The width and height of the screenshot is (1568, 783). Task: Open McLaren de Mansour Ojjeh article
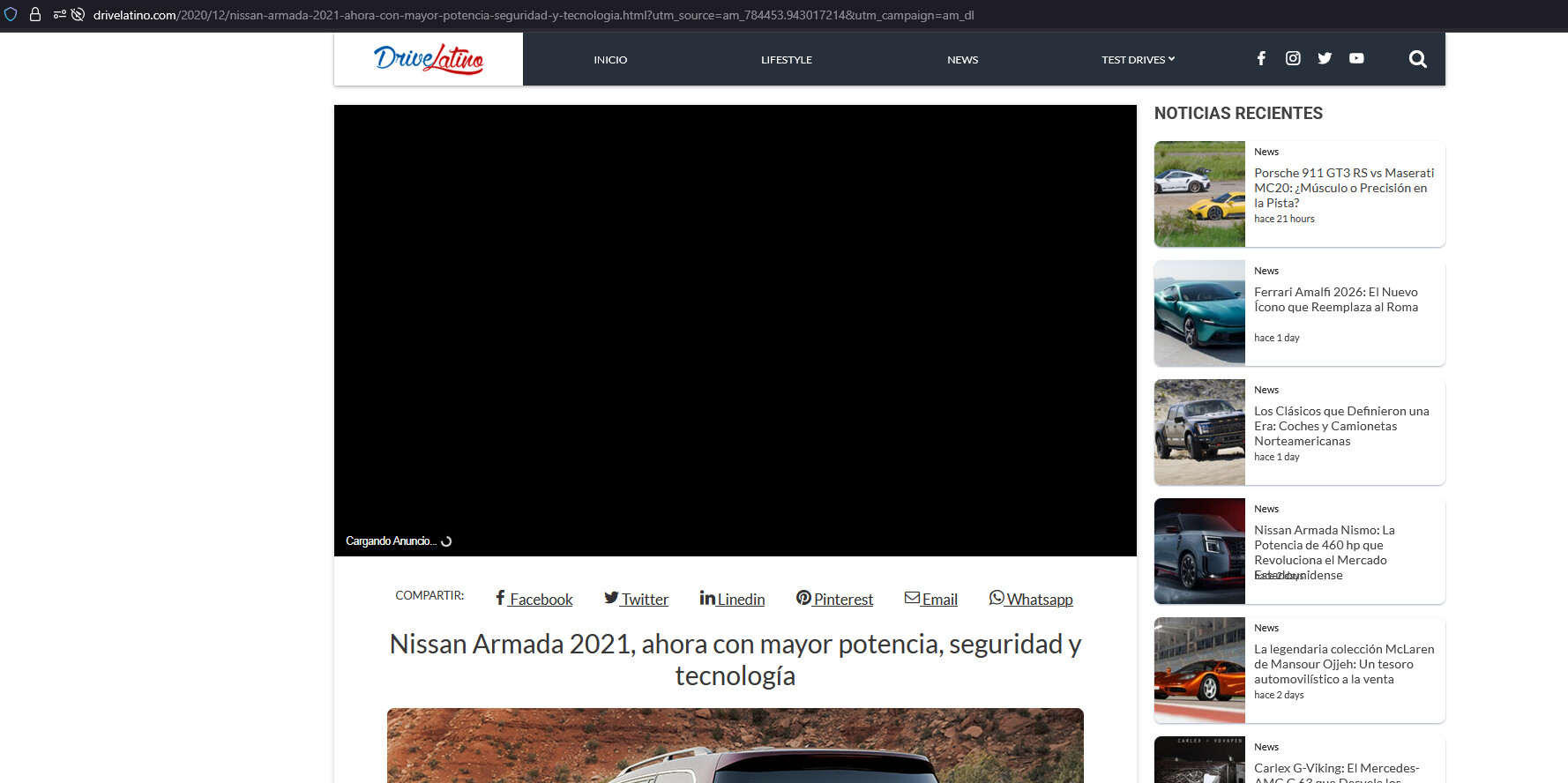[x=1344, y=664]
